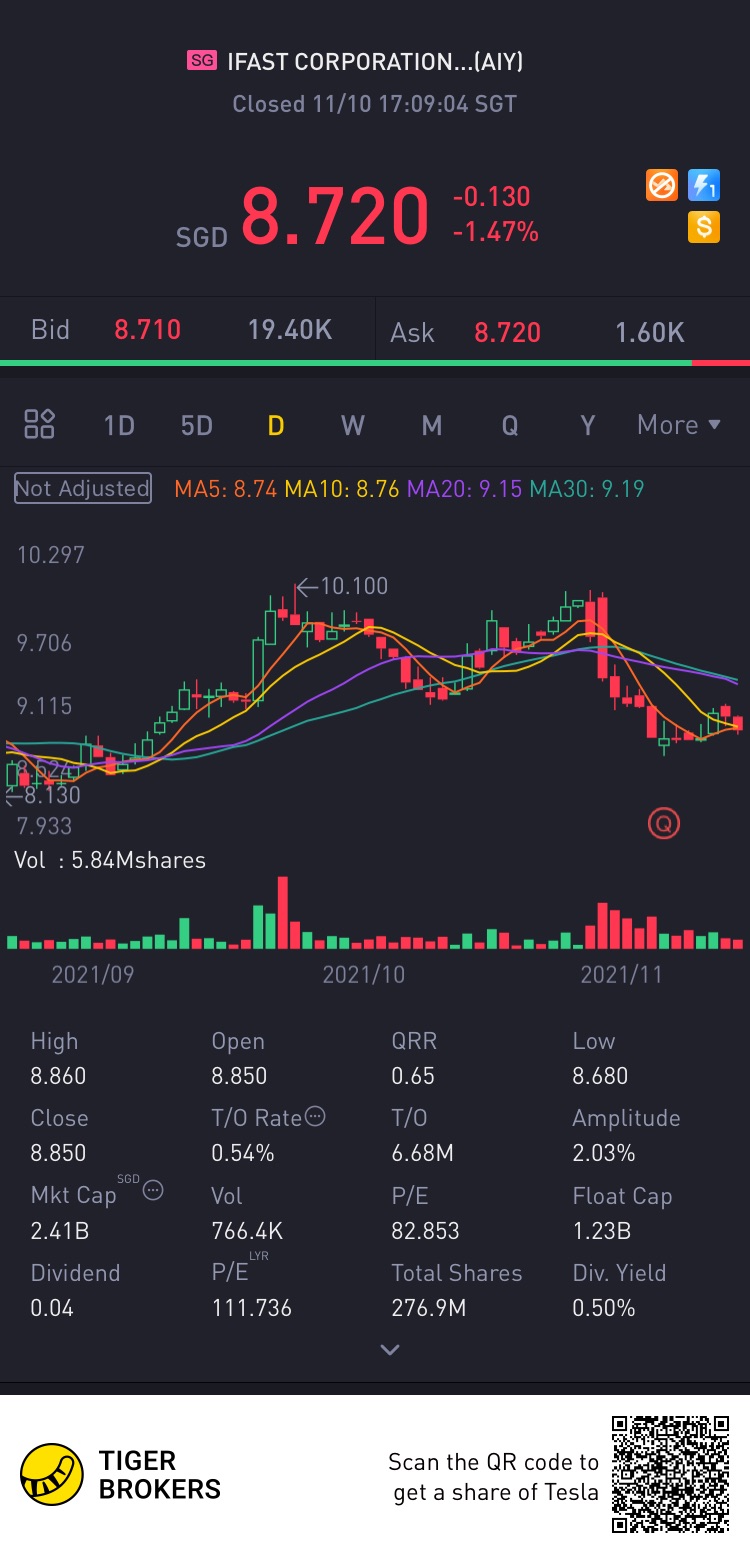Screen dimensions: 750x1555
Task: Tap the ask volume 1.60K
Action: [x=650, y=332]
